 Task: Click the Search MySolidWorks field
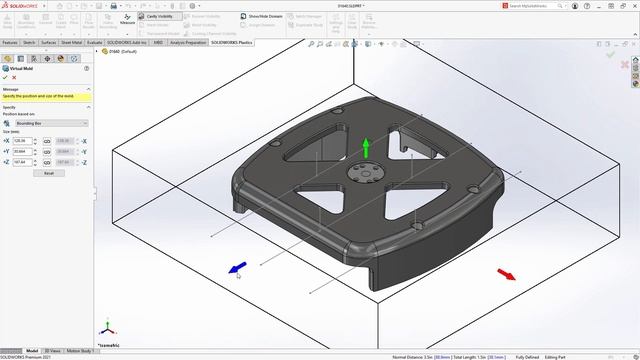tap(532, 6)
